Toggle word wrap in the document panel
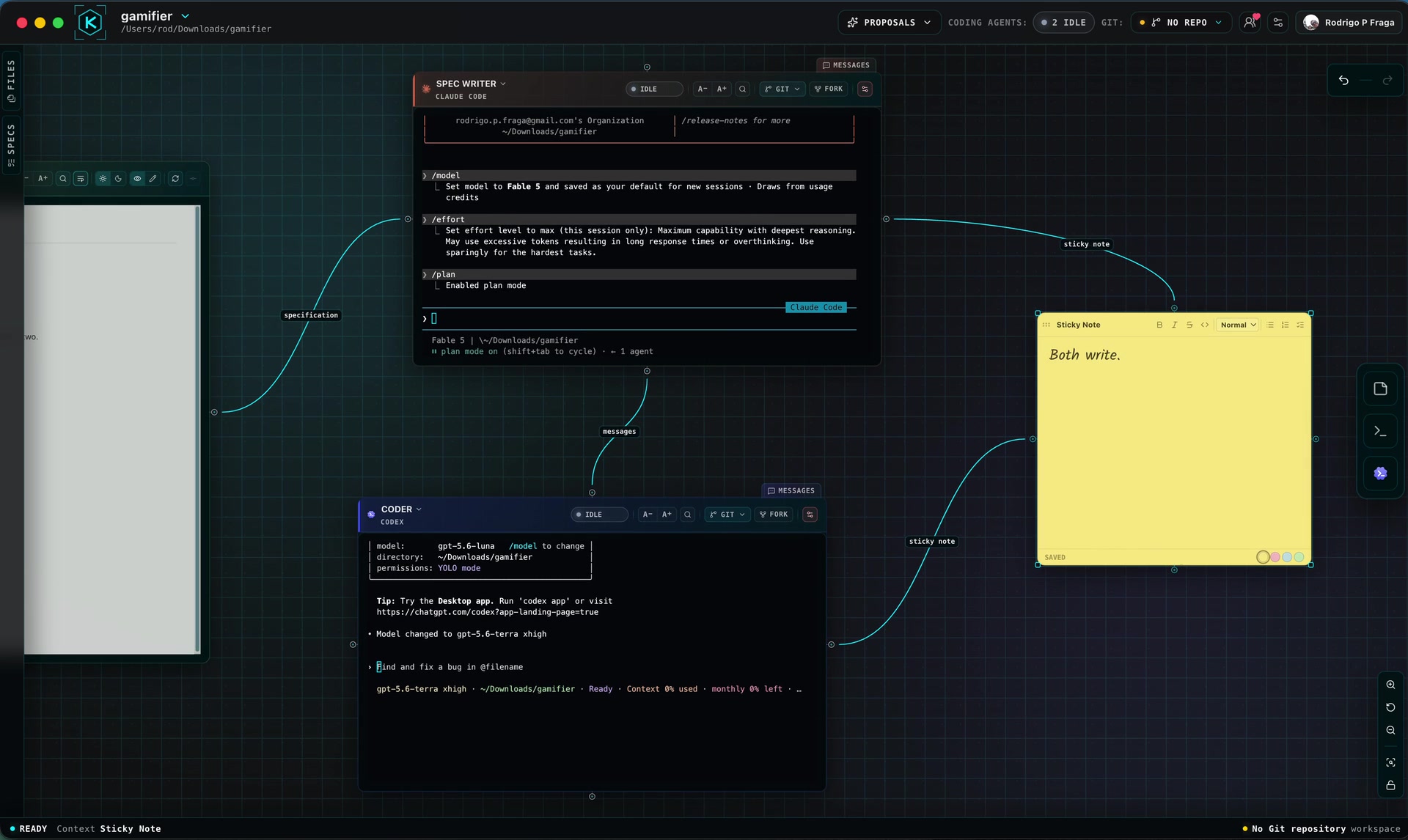Image resolution: width=1408 pixels, height=840 pixels. [81, 178]
